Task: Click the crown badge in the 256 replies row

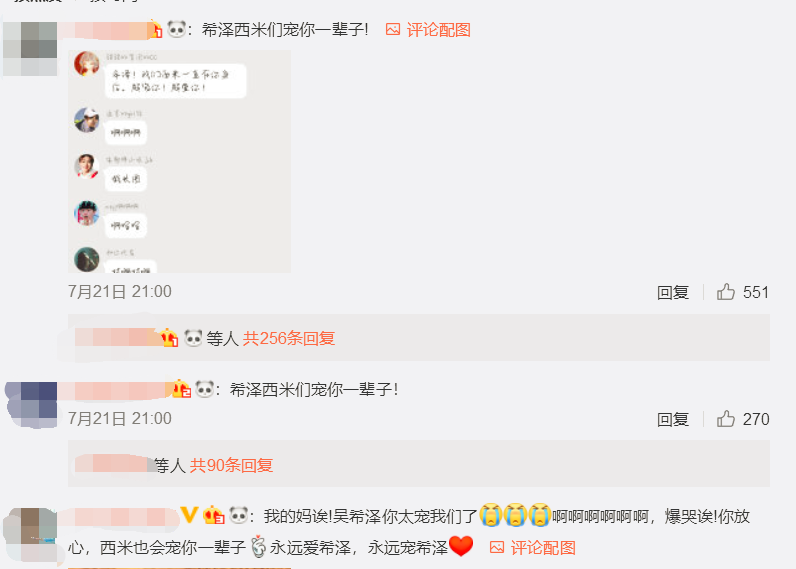Action: [x=169, y=338]
